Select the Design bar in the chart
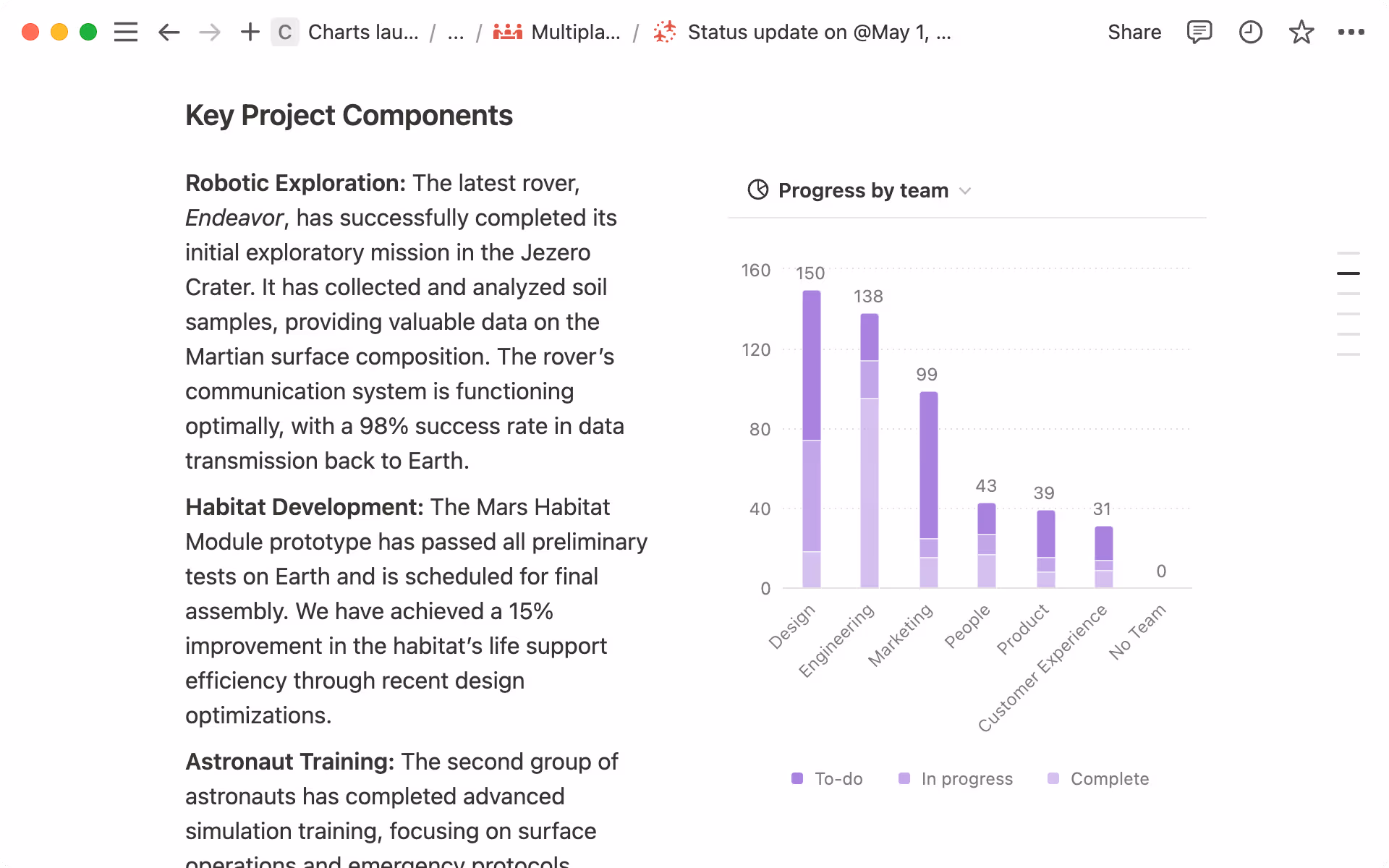Screen dimensions: 1389x868 (x=811, y=434)
